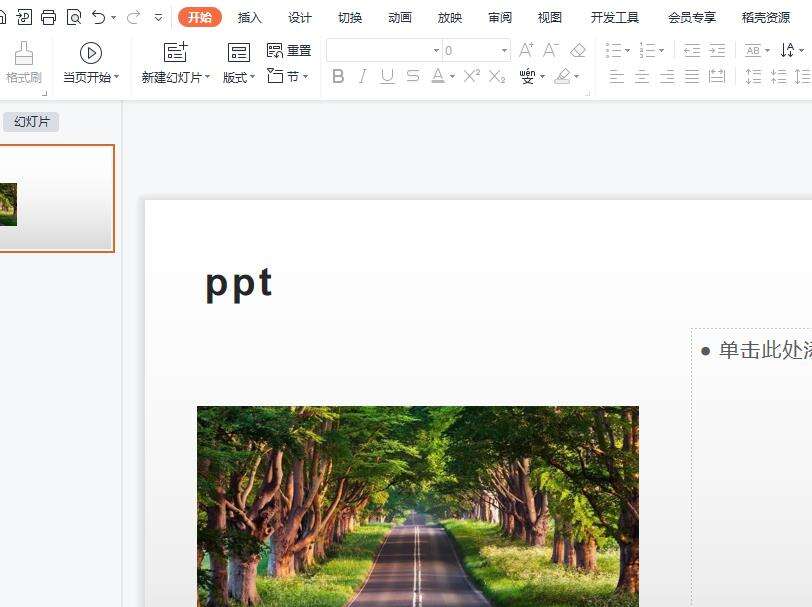
Task: Switch to the 视图 tab
Action: coord(549,18)
